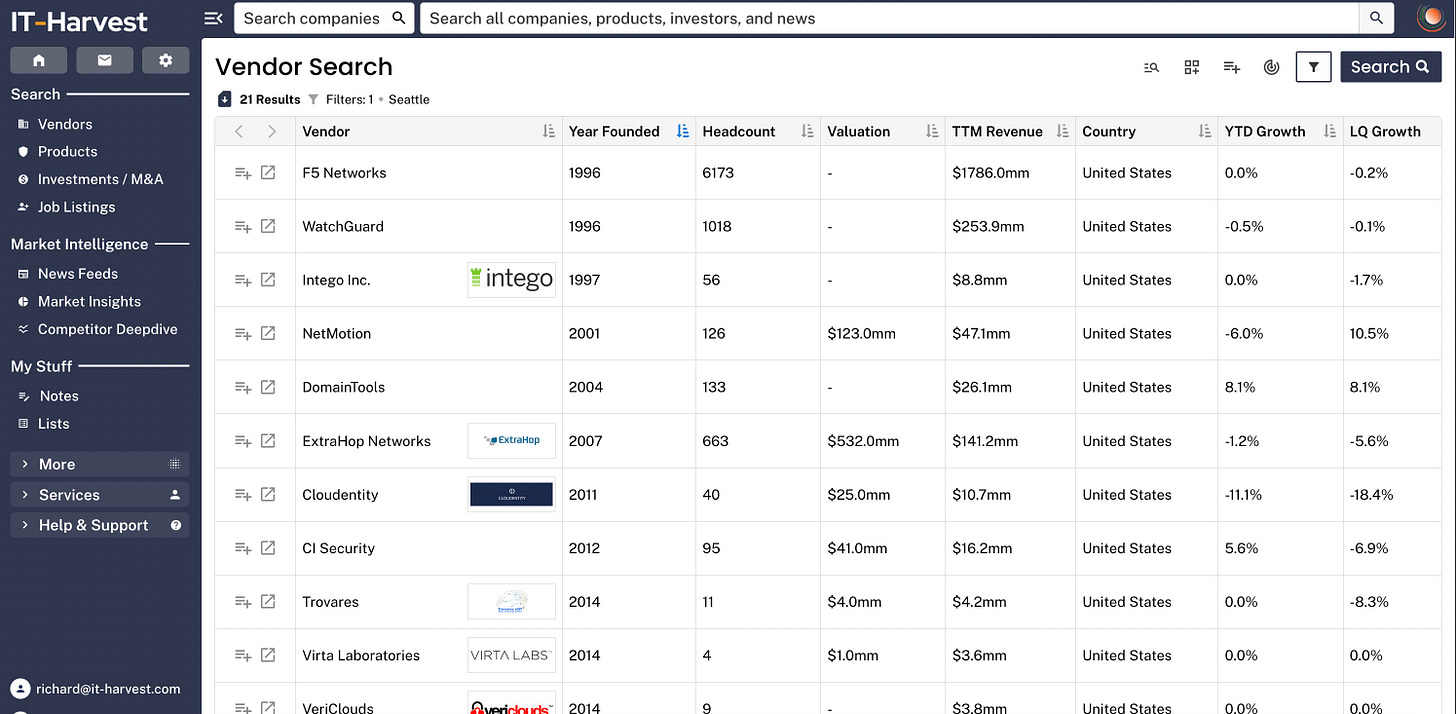This screenshot has width=1456, height=714.
Task: Go to the previous columns with left chevron
Action: 239,131
